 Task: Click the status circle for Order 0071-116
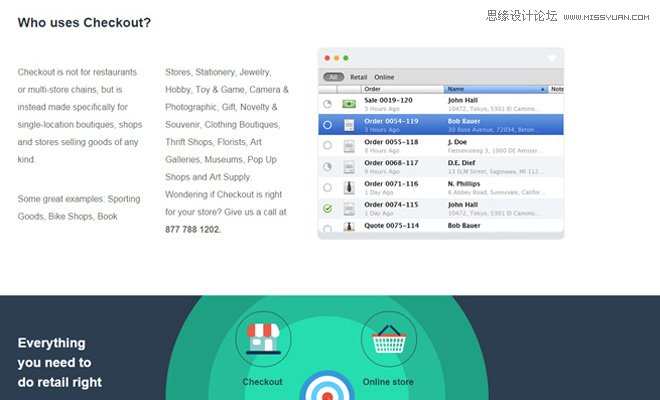pyautogui.click(x=327, y=187)
